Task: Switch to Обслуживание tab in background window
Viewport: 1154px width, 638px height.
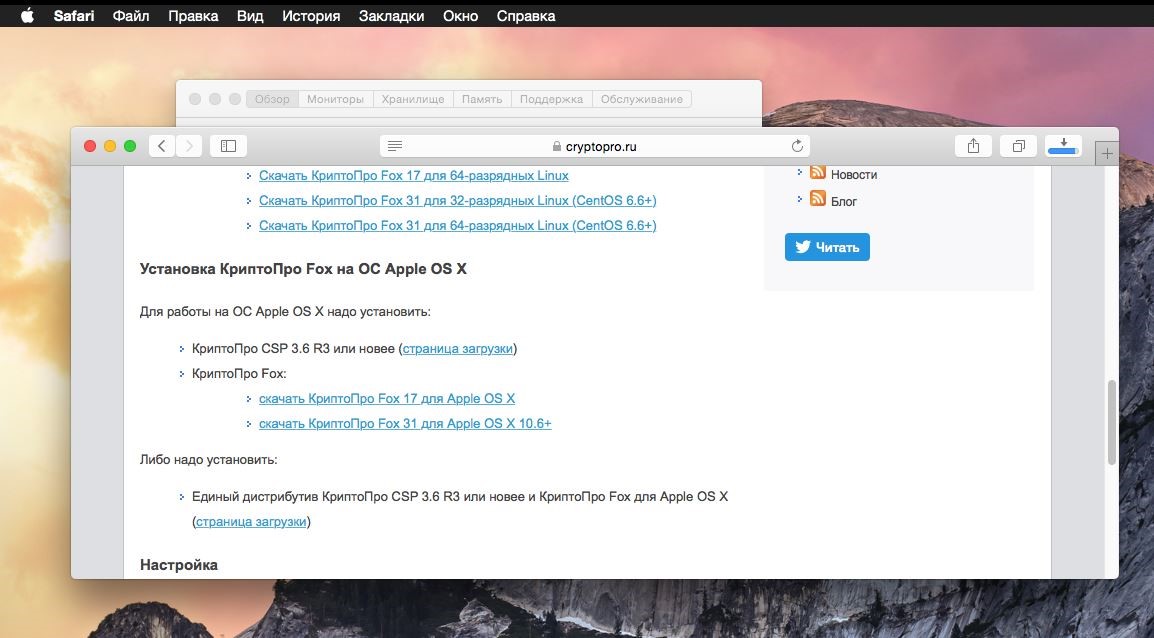Action: click(x=642, y=99)
